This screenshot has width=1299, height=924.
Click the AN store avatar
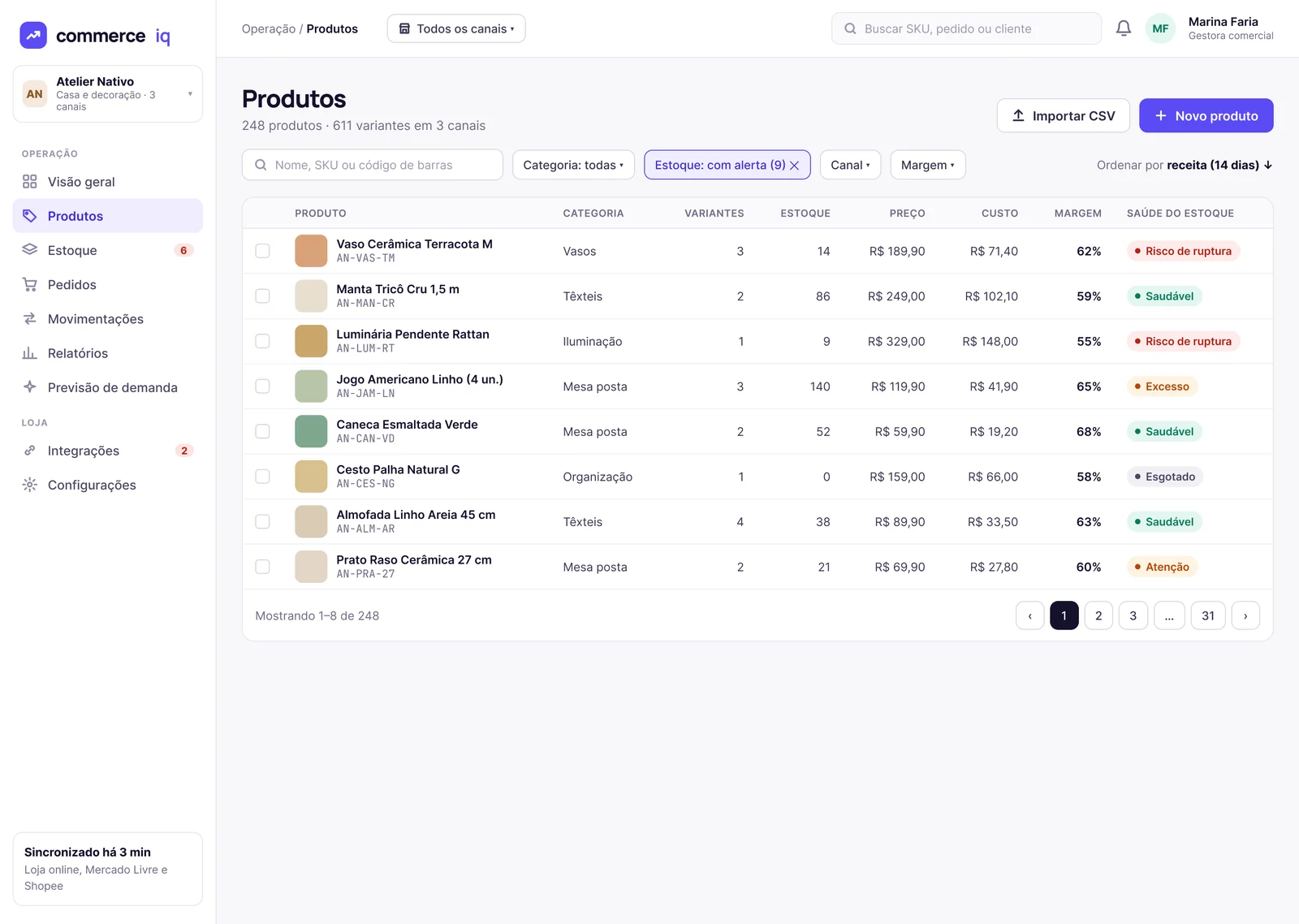tap(35, 94)
